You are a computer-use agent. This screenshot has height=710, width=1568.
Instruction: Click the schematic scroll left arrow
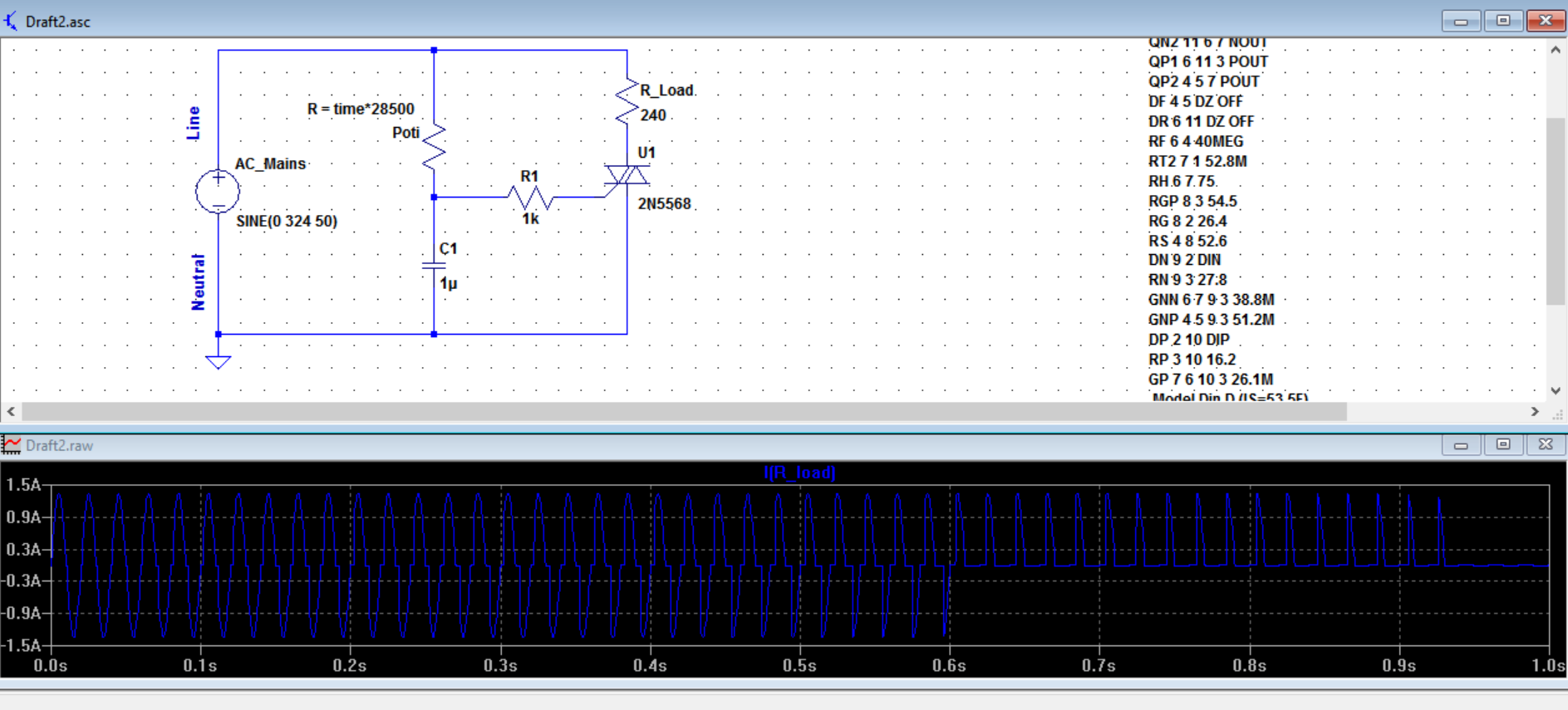point(11,411)
